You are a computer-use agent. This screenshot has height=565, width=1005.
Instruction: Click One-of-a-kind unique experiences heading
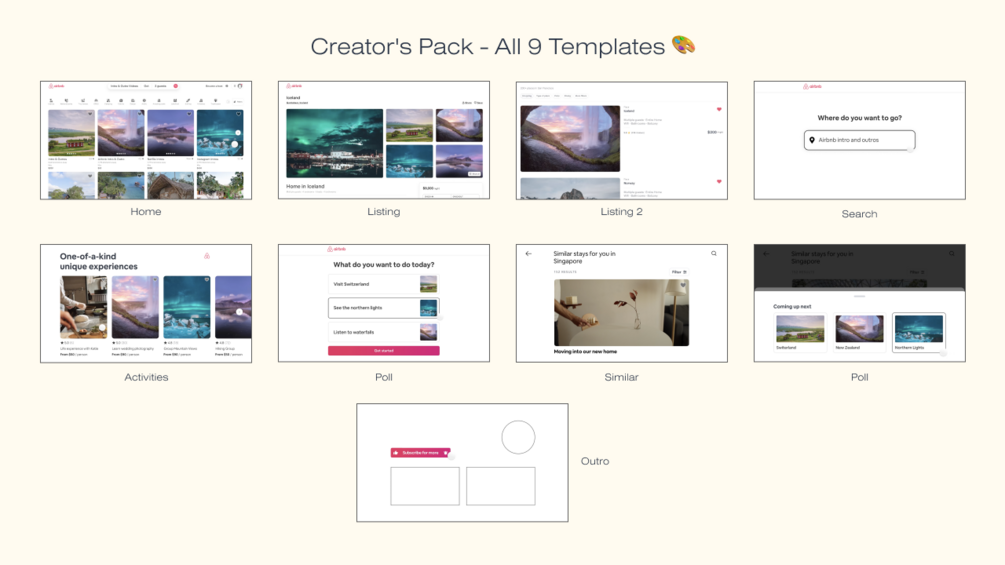coord(99,261)
